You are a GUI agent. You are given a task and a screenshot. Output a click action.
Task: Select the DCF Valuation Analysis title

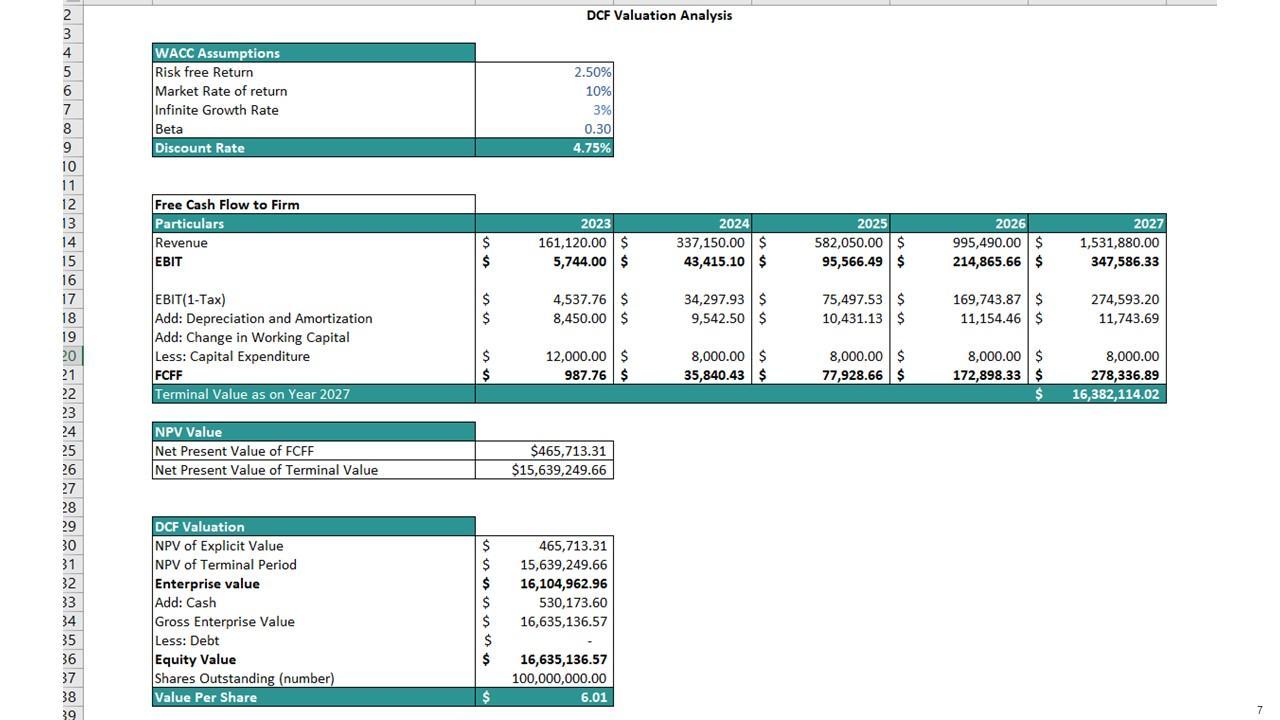point(659,15)
